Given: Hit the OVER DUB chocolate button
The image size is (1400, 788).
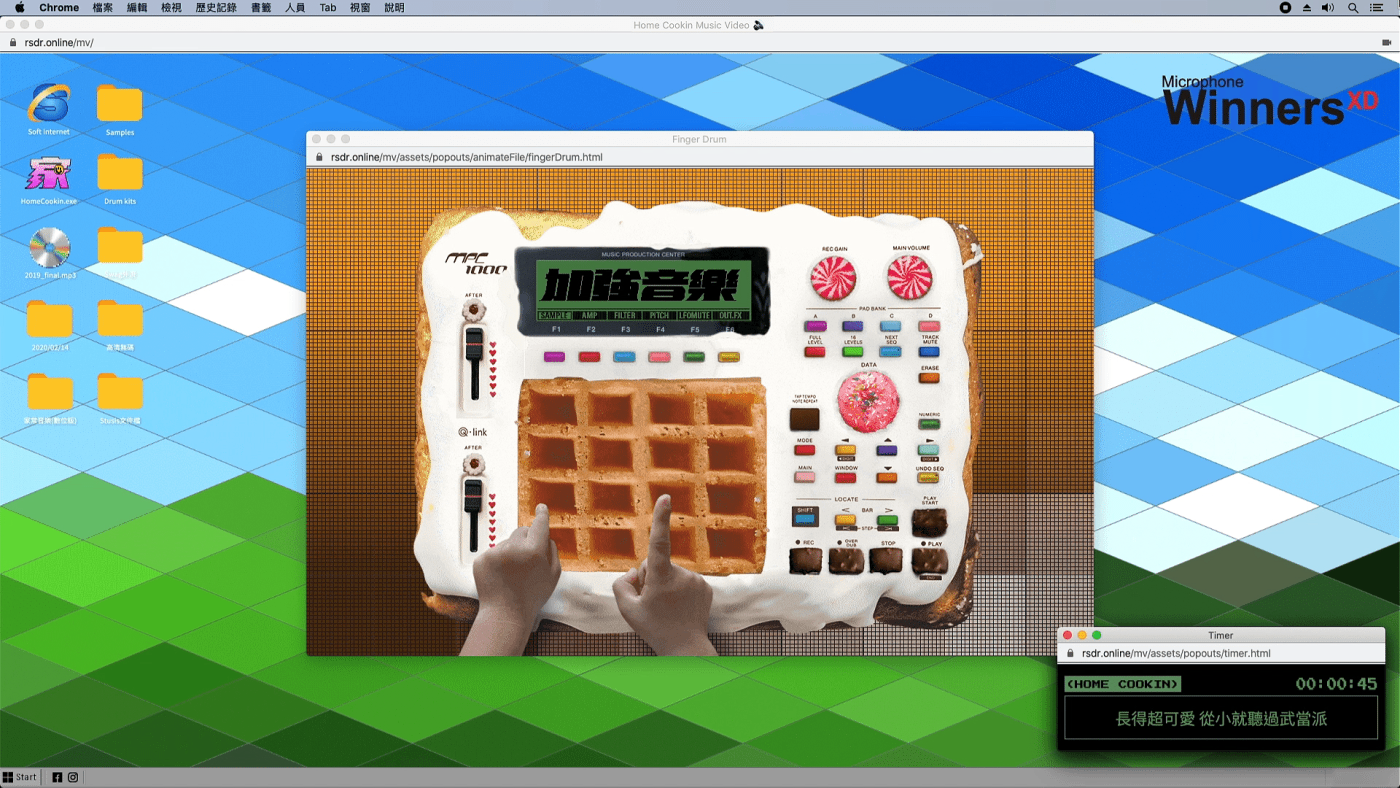Looking at the screenshot, I should [846, 561].
